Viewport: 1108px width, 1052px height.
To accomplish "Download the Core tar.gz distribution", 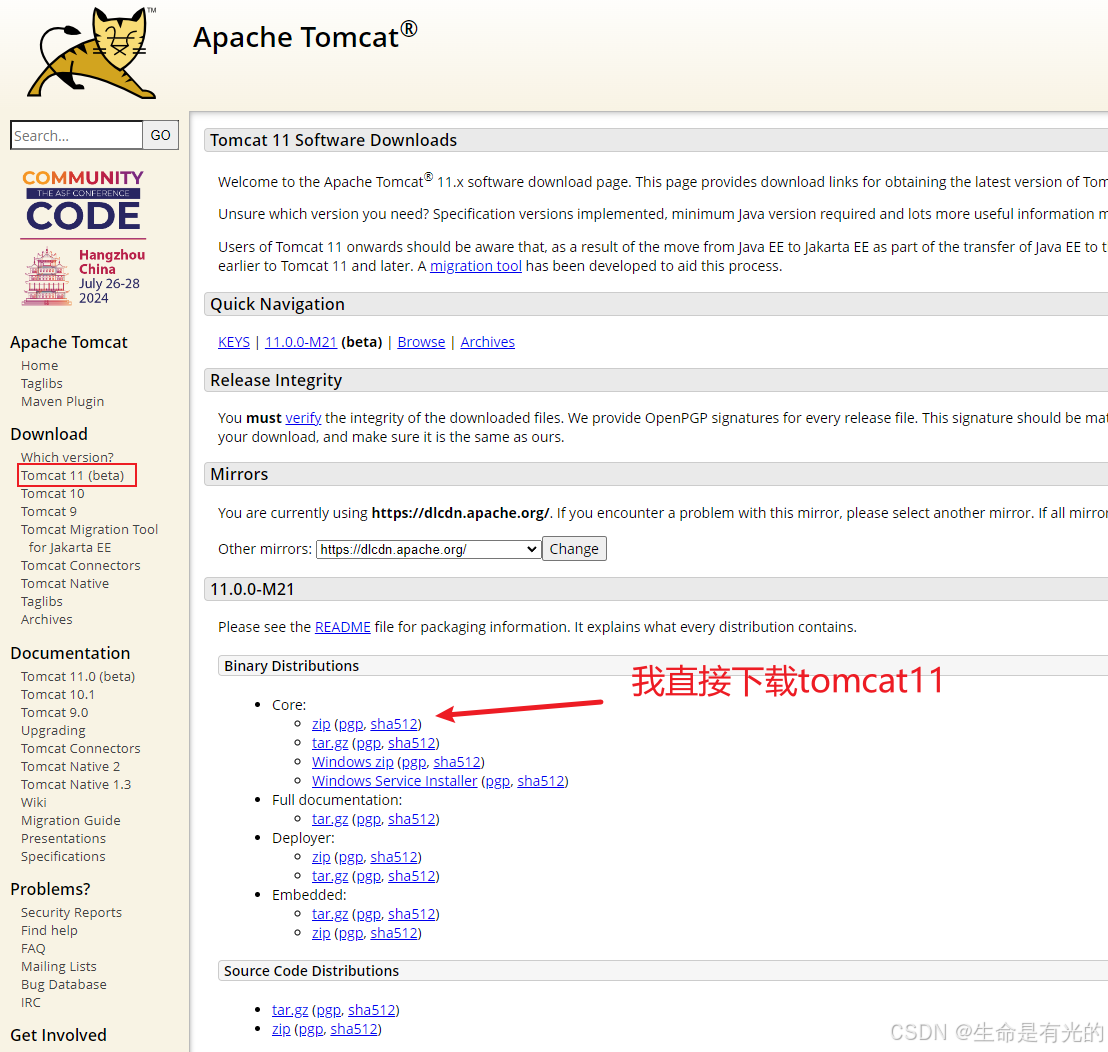I will pyautogui.click(x=330, y=743).
